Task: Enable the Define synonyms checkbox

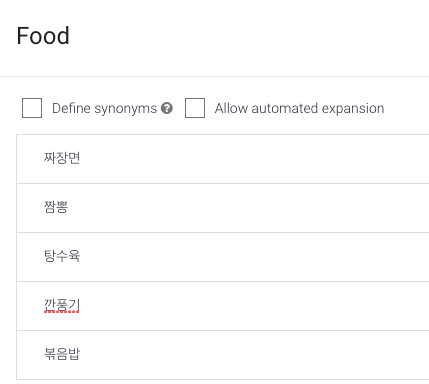Action: (32, 108)
